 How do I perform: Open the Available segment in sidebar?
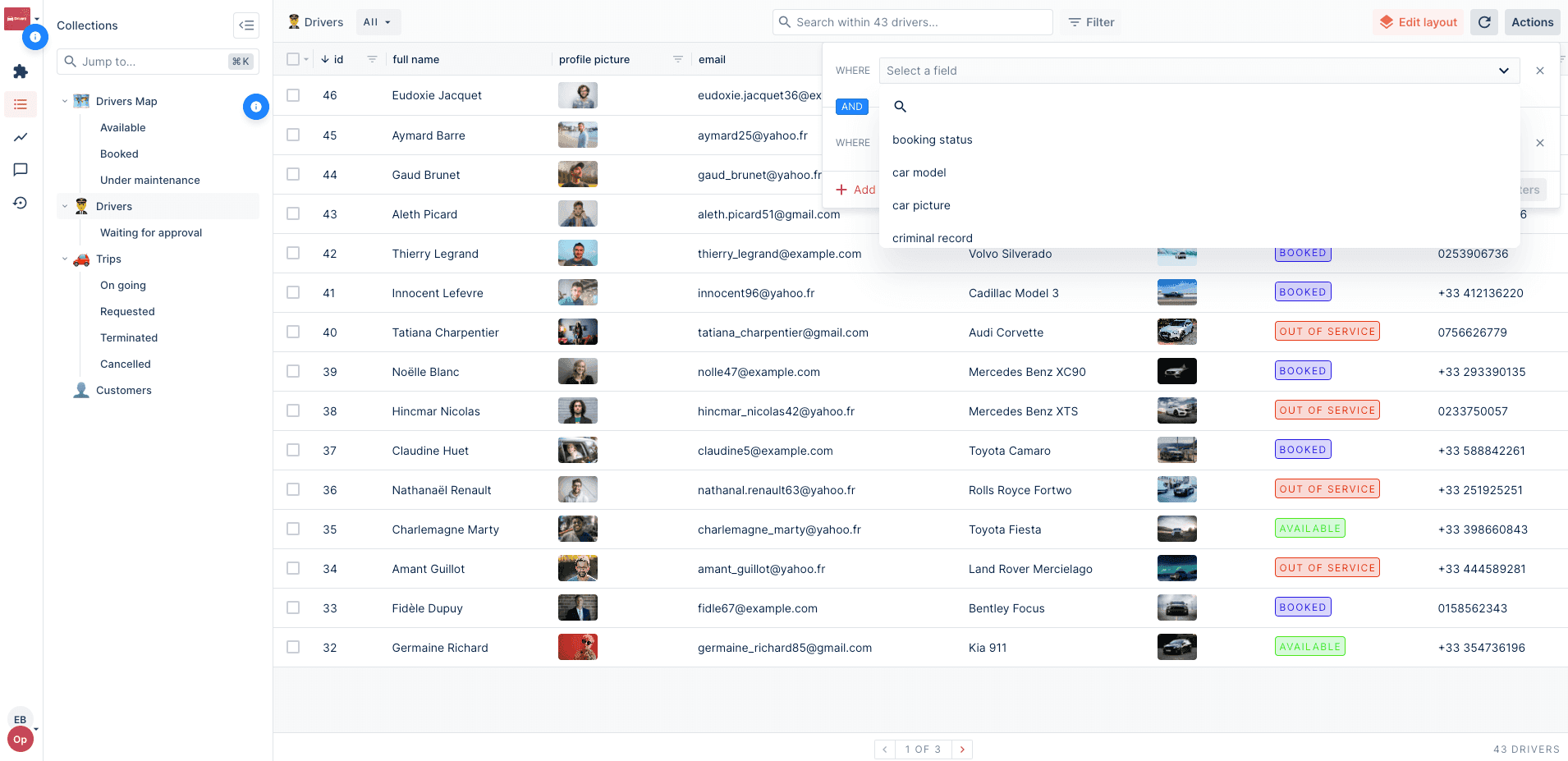[x=123, y=127]
